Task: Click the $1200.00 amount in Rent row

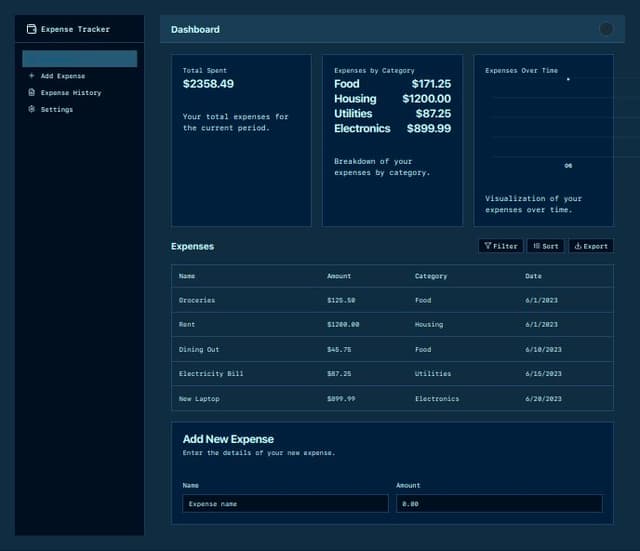Action: point(343,324)
